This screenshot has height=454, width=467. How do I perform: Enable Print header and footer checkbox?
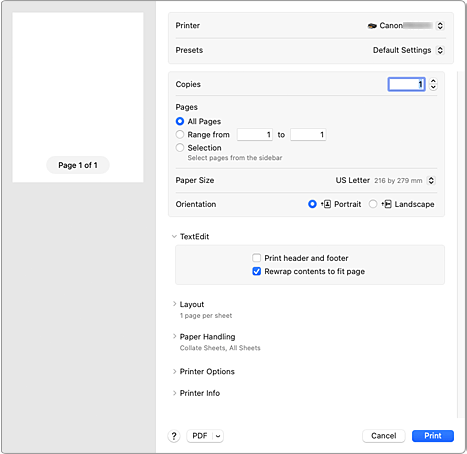256,258
